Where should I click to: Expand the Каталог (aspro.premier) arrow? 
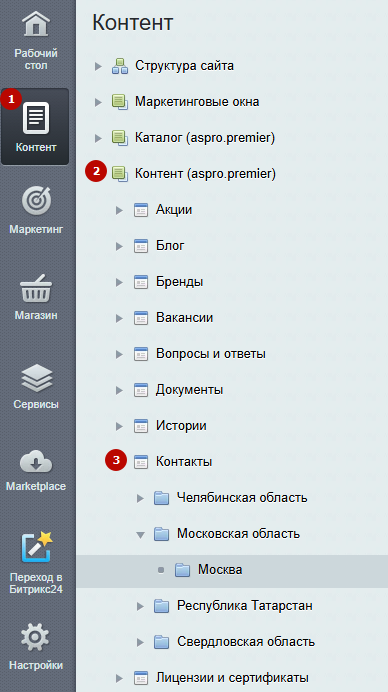click(x=98, y=139)
